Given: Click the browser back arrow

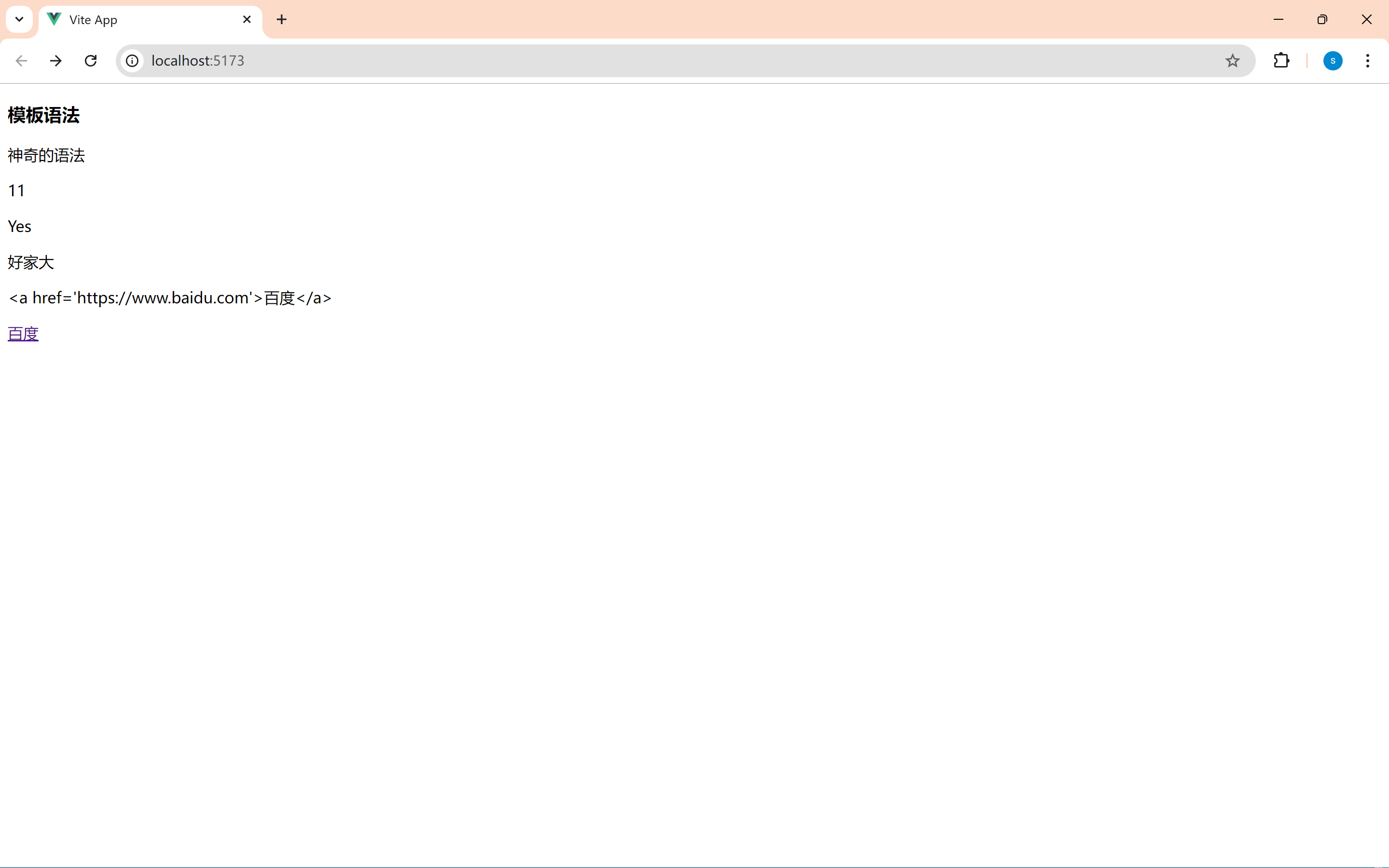Looking at the screenshot, I should point(21,61).
